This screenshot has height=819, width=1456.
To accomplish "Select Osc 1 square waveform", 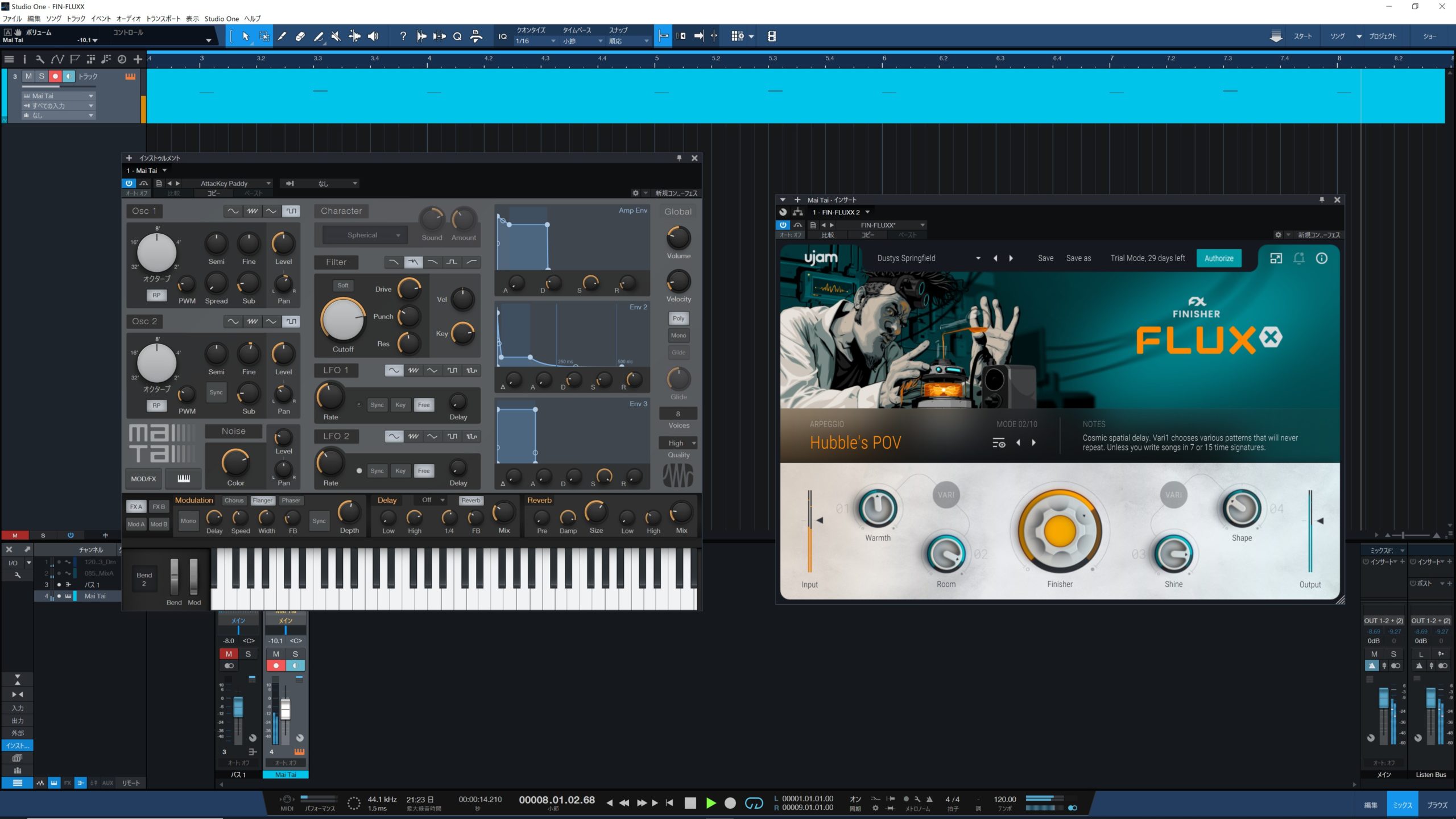I will [x=291, y=211].
